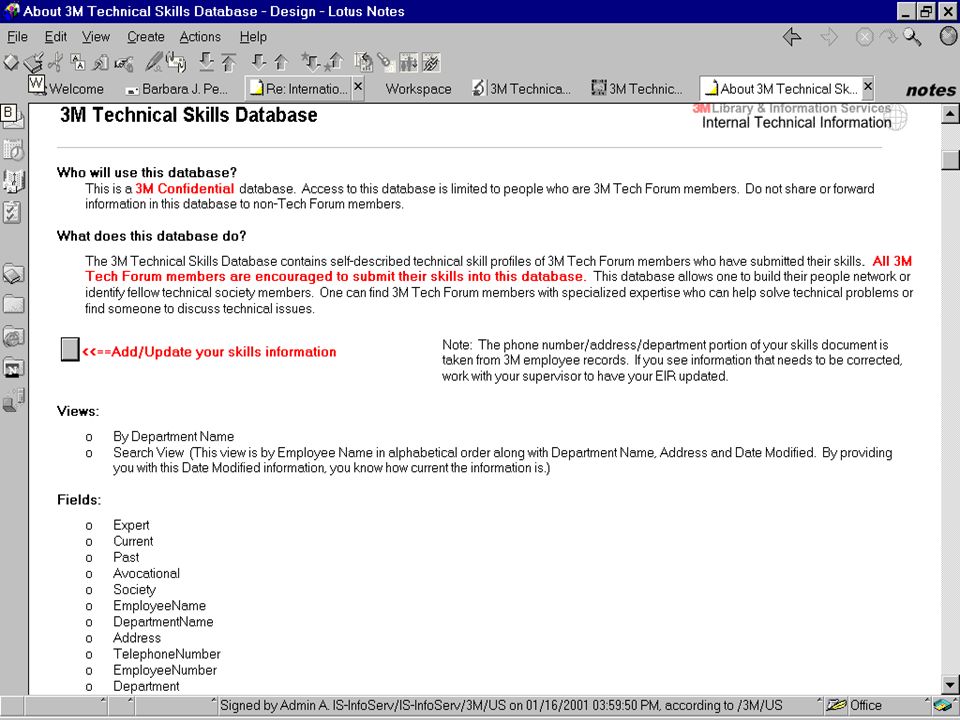Click the magnifying glass Search icon

(912, 37)
